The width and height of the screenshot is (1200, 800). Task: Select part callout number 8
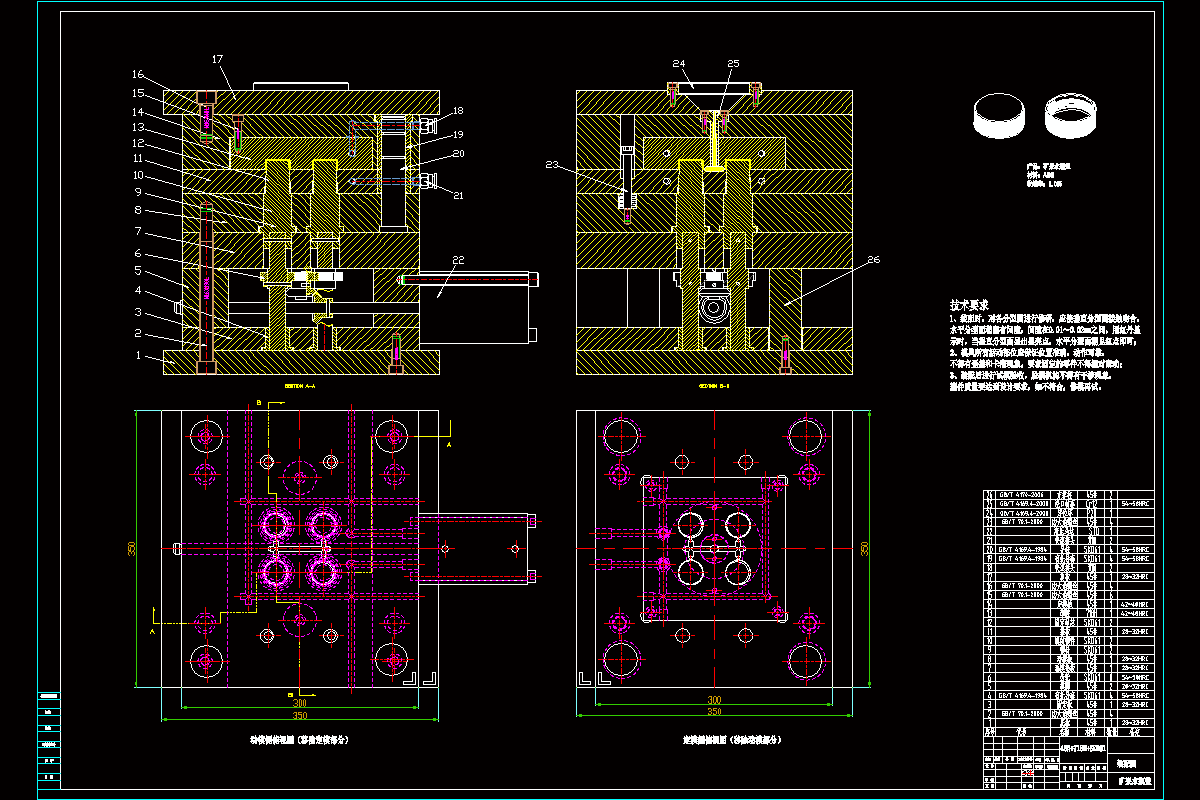[139, 210]
